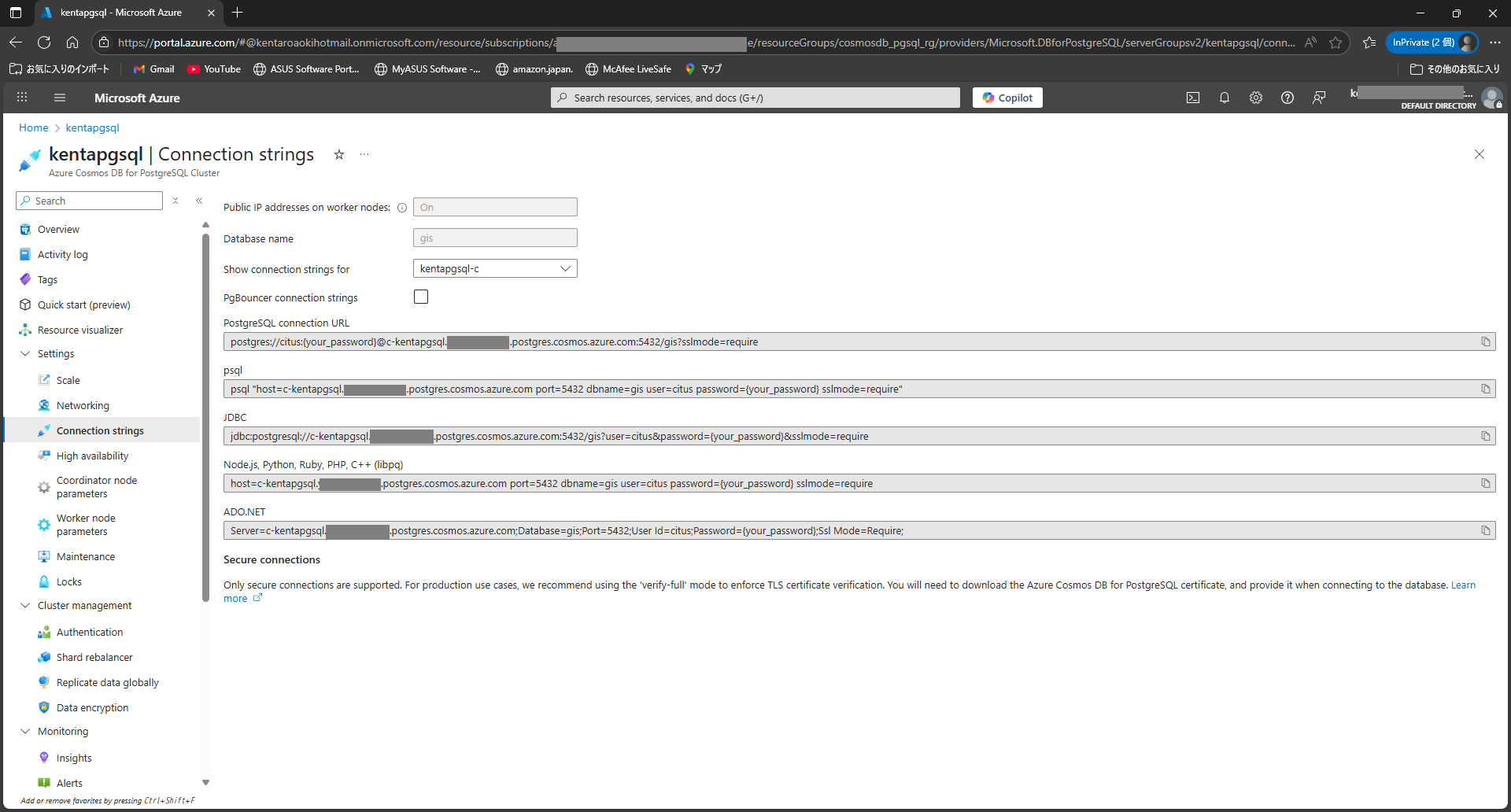This screenshot has width=1511, height=812.
Task: Go to Home via breadcrumb link
Action: (33, 127)
